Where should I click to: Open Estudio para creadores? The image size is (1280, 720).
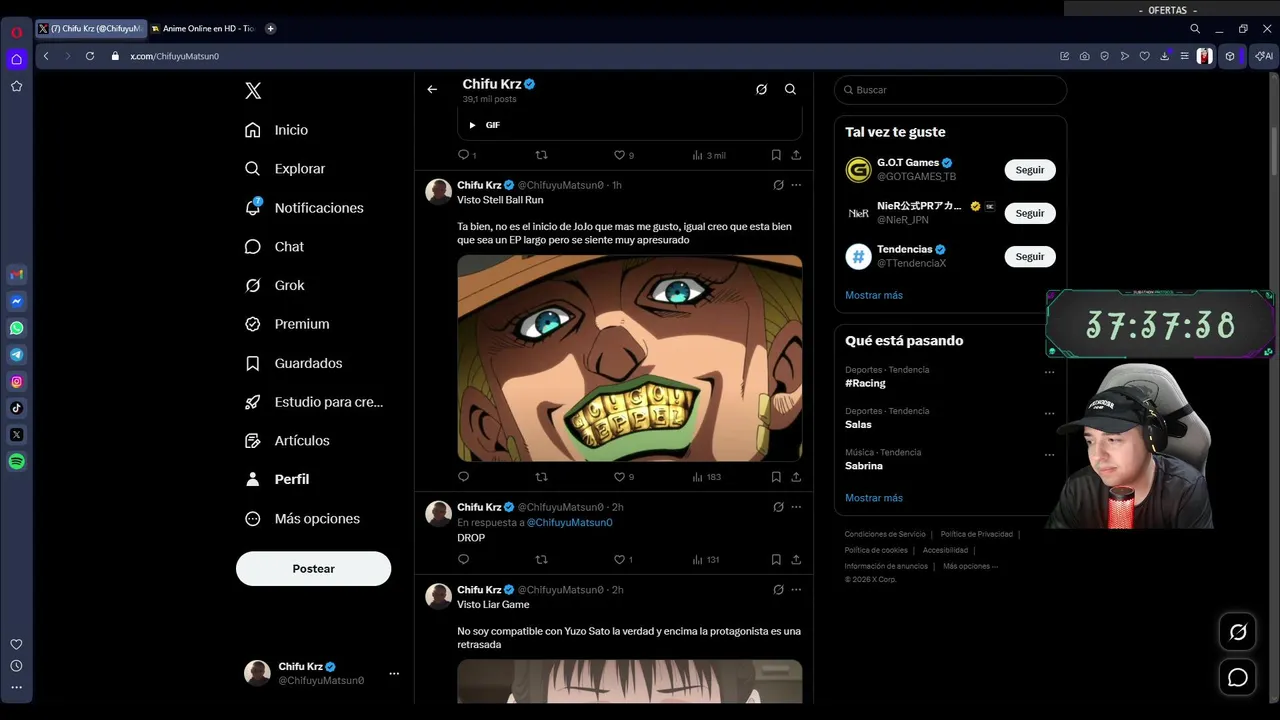(x=315, y=402)
